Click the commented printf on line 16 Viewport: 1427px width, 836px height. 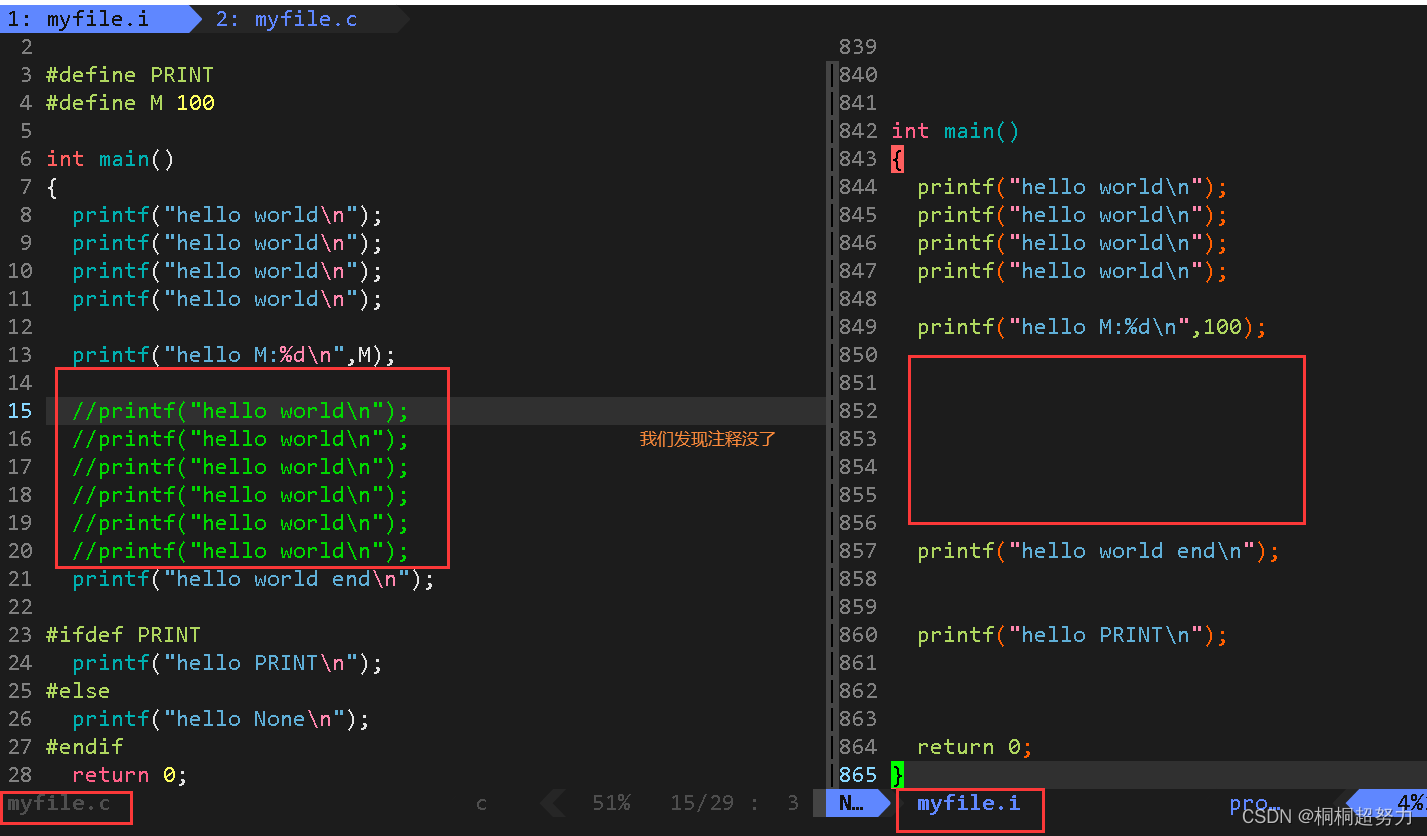click(240, 439)
